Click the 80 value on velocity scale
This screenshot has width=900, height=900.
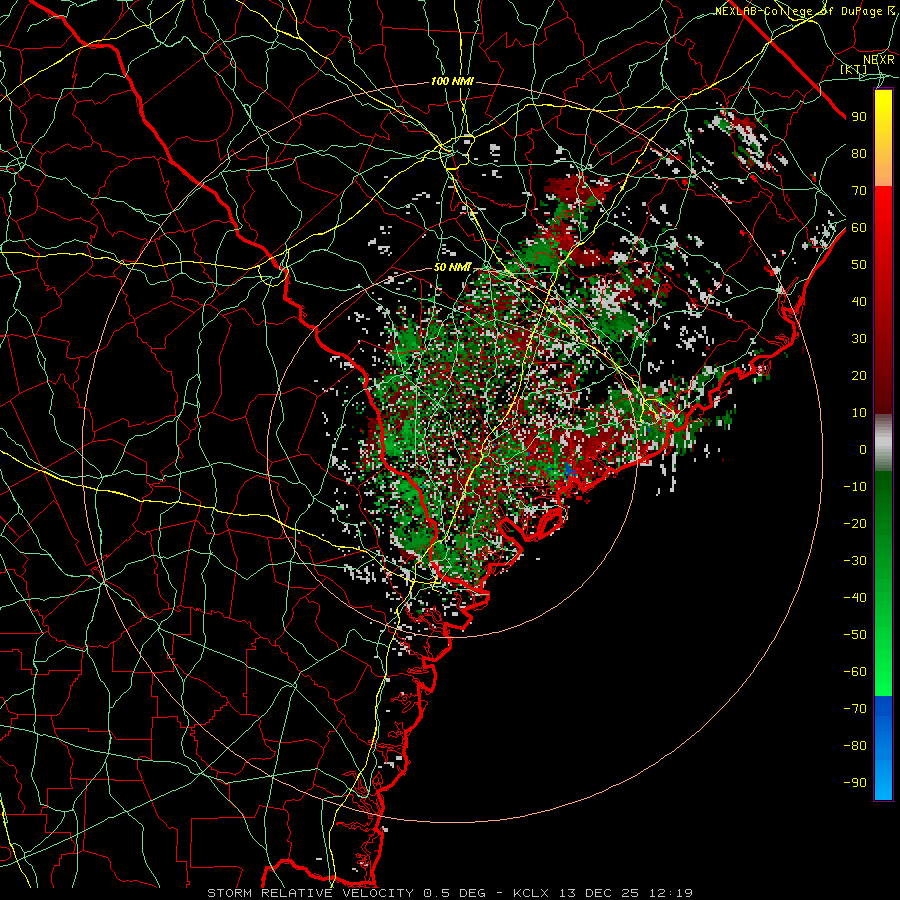859,154
